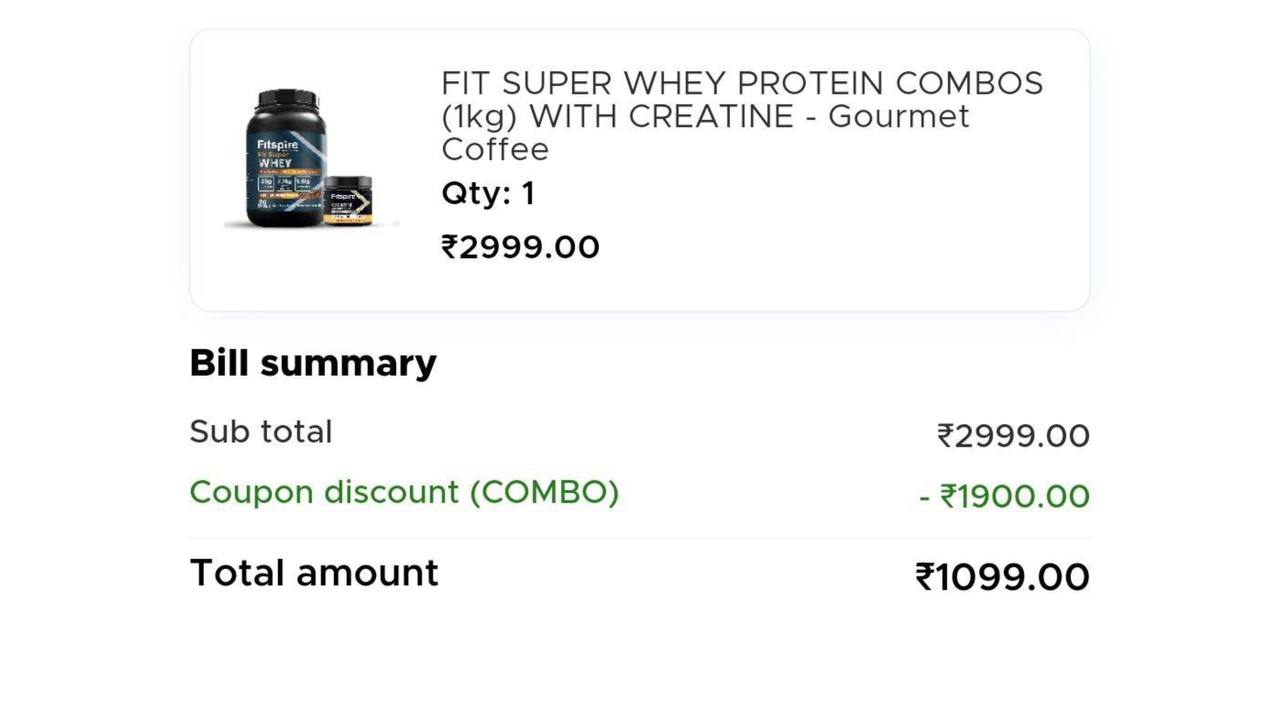Click the Fitspire logo on whey jar
The width and height of the screenshot is (1280, 720).
coord(277,145)
